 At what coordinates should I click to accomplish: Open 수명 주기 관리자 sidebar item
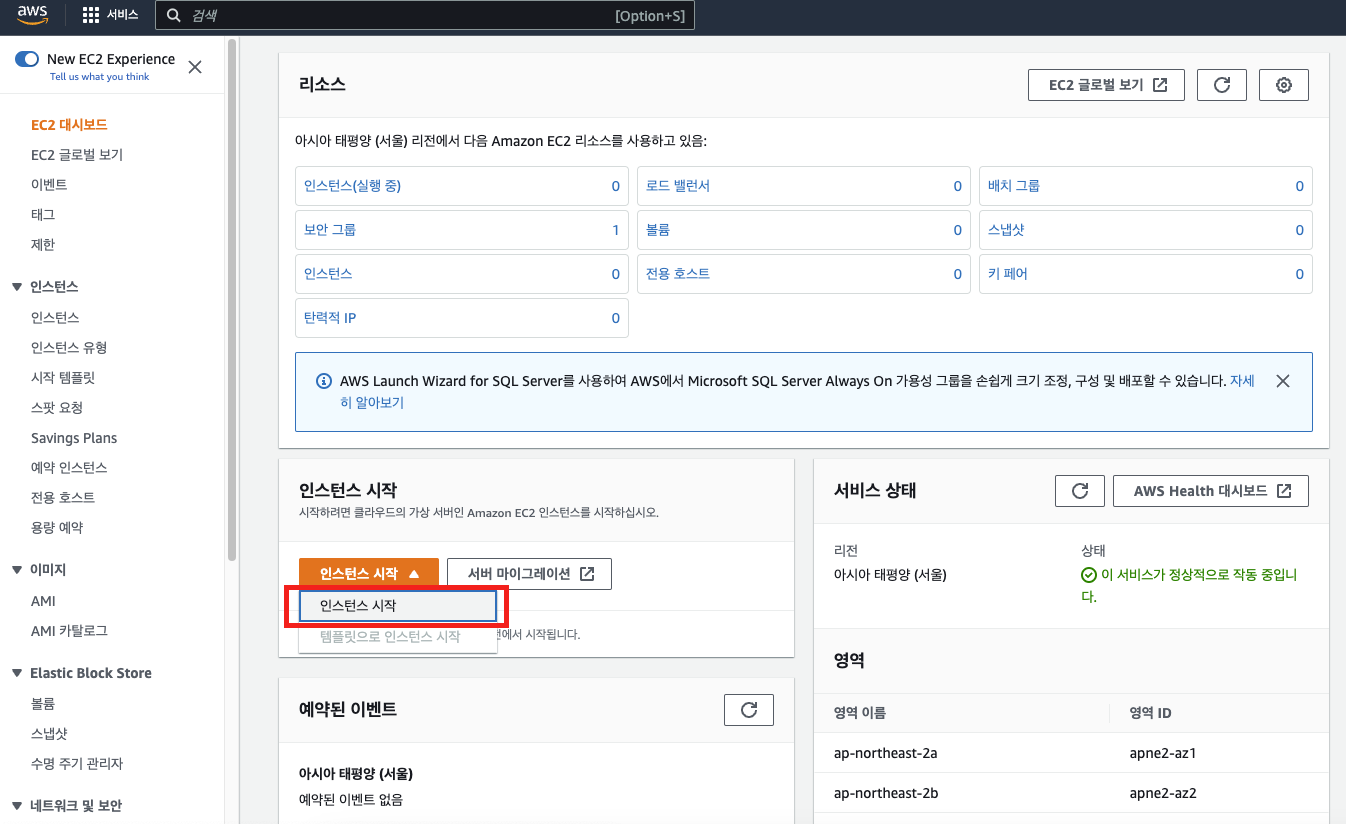pyautogui.click(x=77, y=764)
